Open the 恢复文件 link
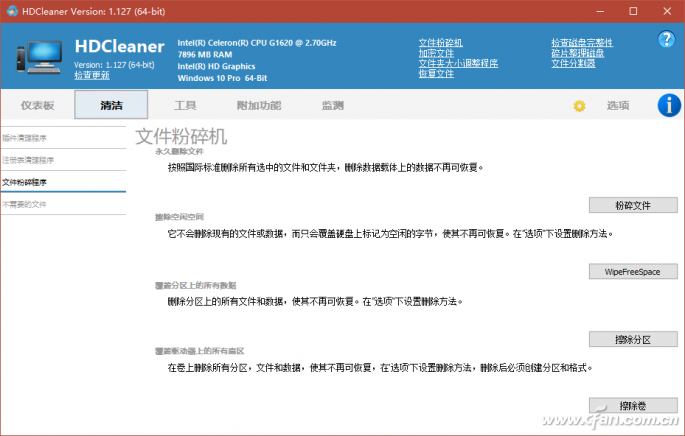This screenshot has width=685, height=436. coord(436,73)
